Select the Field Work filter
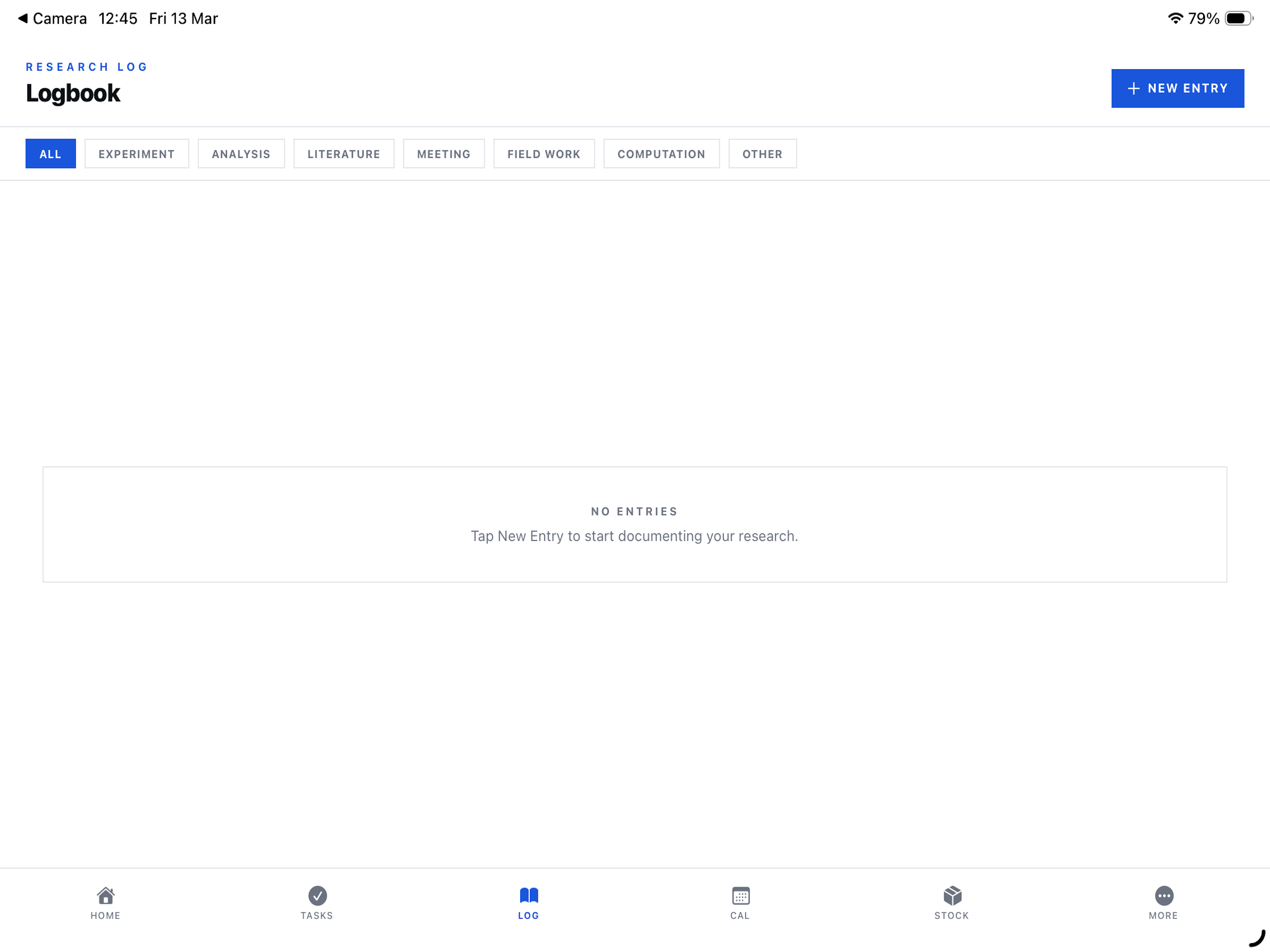Screen dimensions: 1270x952 [544, 154]
